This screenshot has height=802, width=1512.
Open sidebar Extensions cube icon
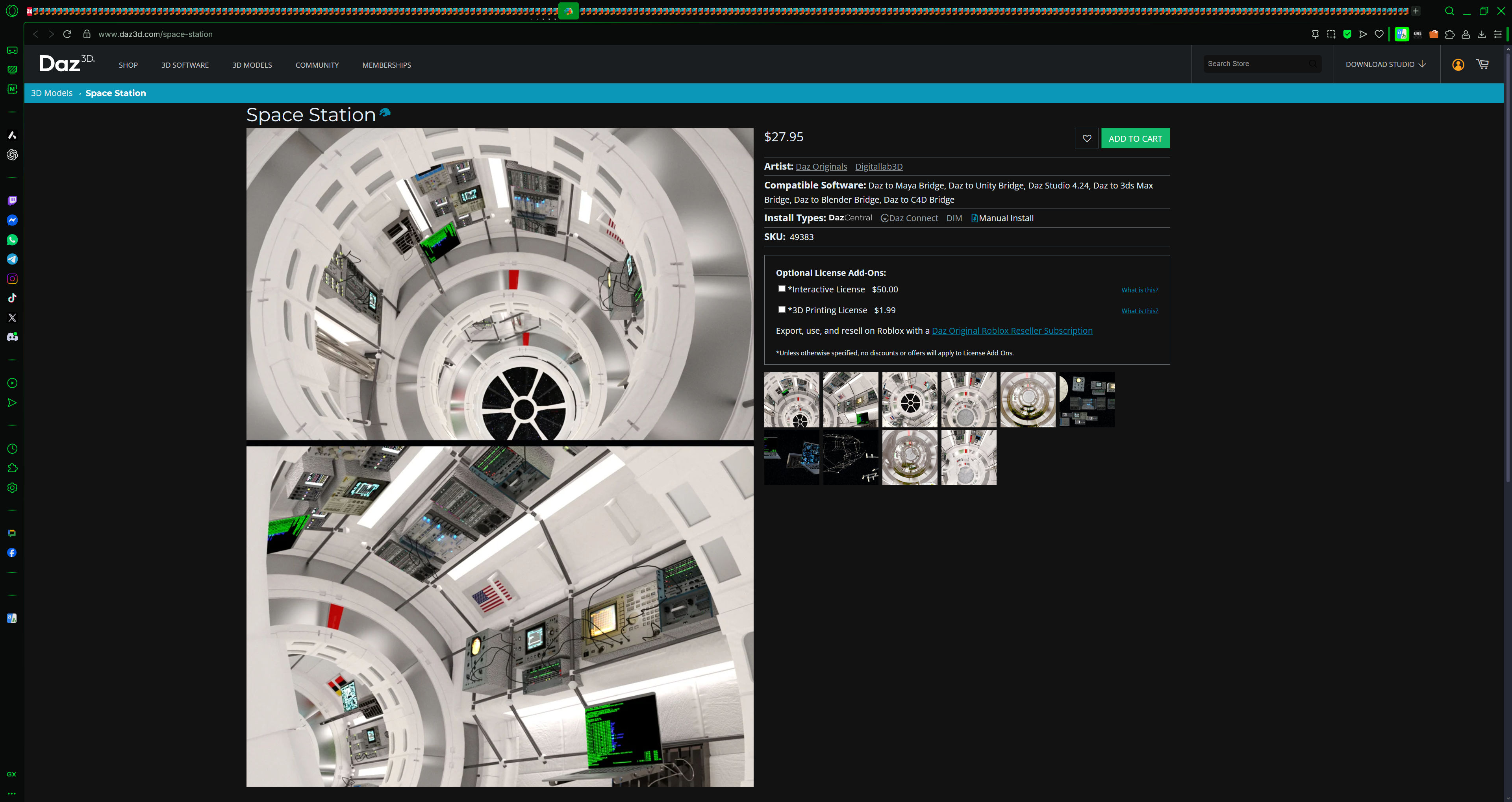(12, 468)
